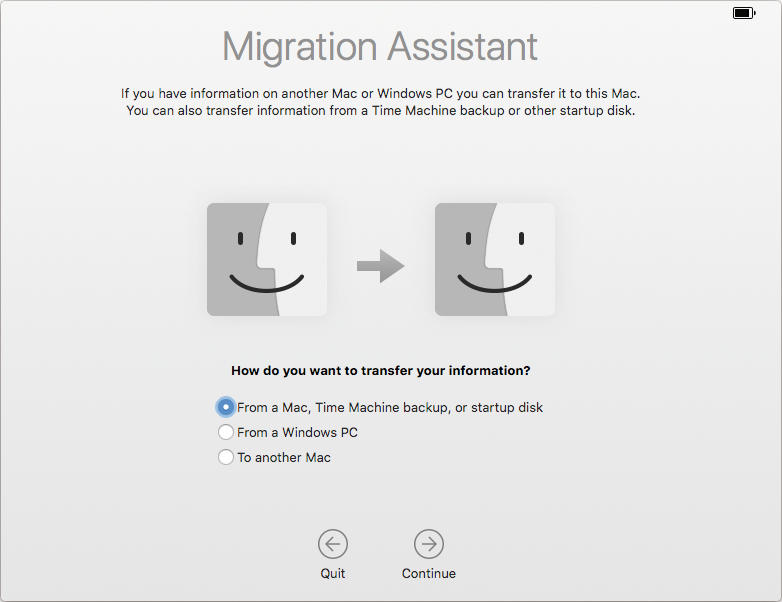Screen dimensions: 782x602
Task: Click the Continue forward-arrow icon
Action: pos(429,544)
